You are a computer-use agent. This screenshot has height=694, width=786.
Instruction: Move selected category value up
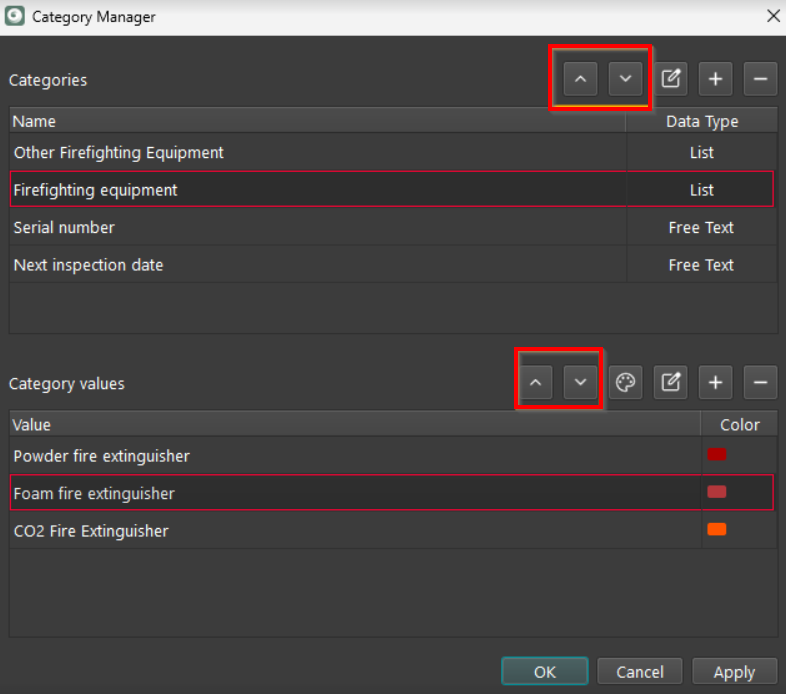536,382
